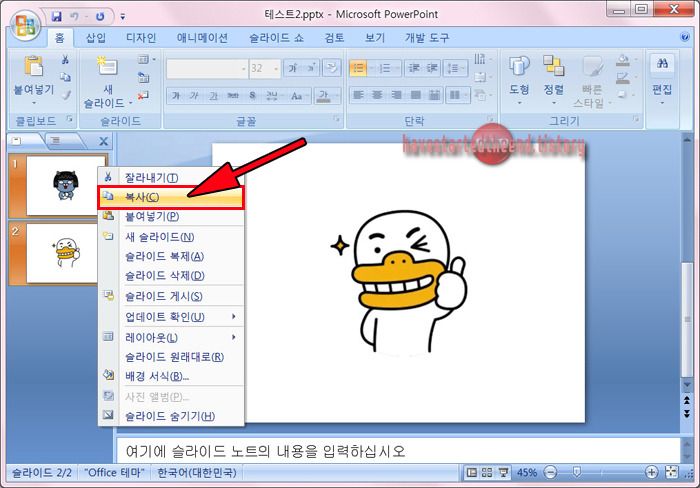Viewport: 700px width, 488px height.
Task: Click the zoom slider handle
Action: click(x=576, y=471)
